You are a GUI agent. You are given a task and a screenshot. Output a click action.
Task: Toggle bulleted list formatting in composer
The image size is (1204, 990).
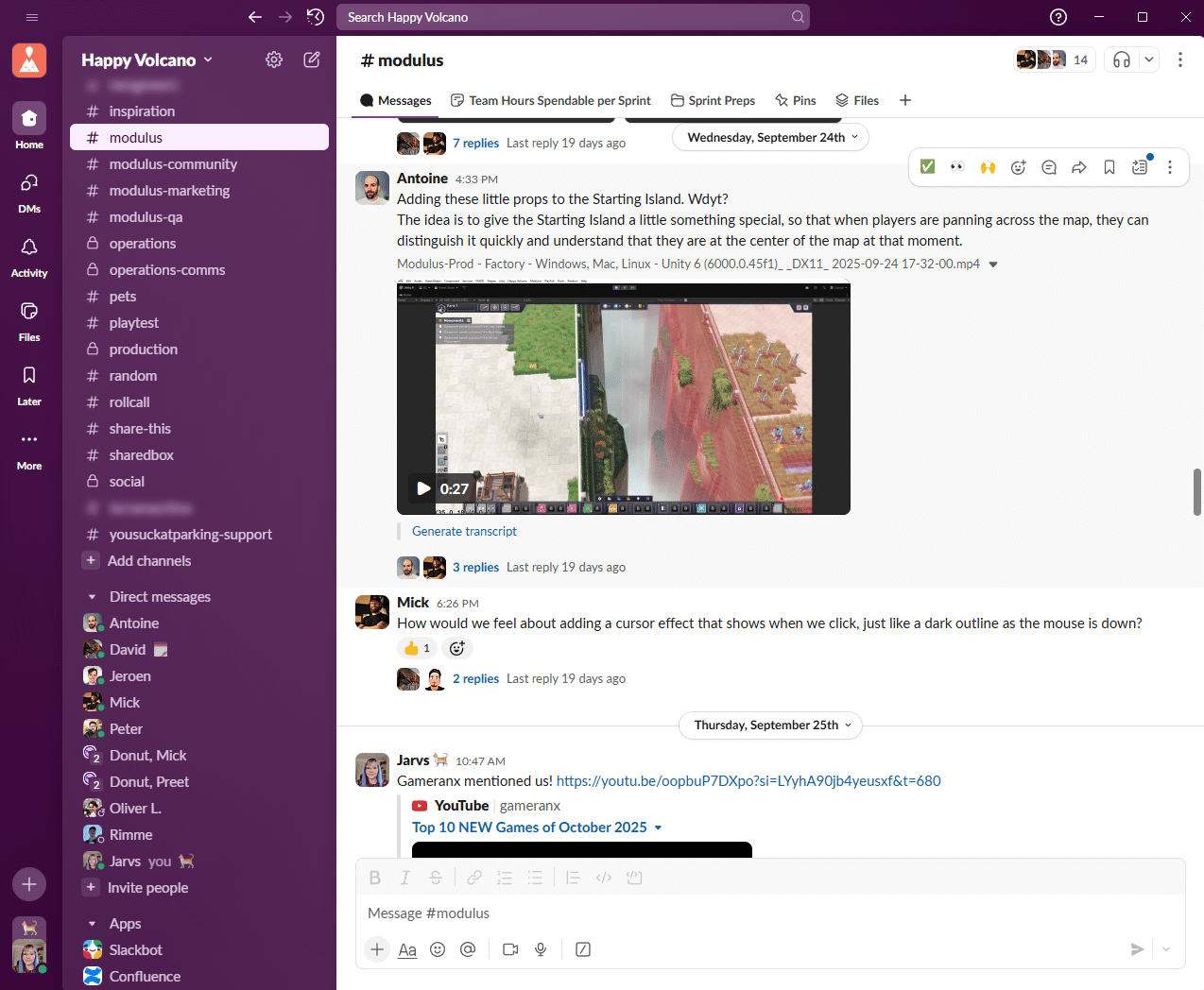(x=535, y=878)
